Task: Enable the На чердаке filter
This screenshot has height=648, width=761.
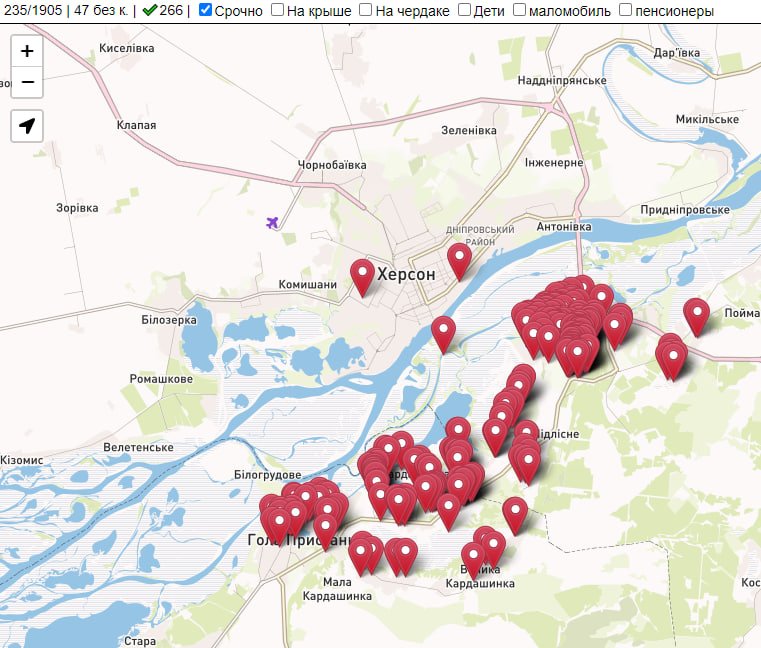Action: coord(366,10)
